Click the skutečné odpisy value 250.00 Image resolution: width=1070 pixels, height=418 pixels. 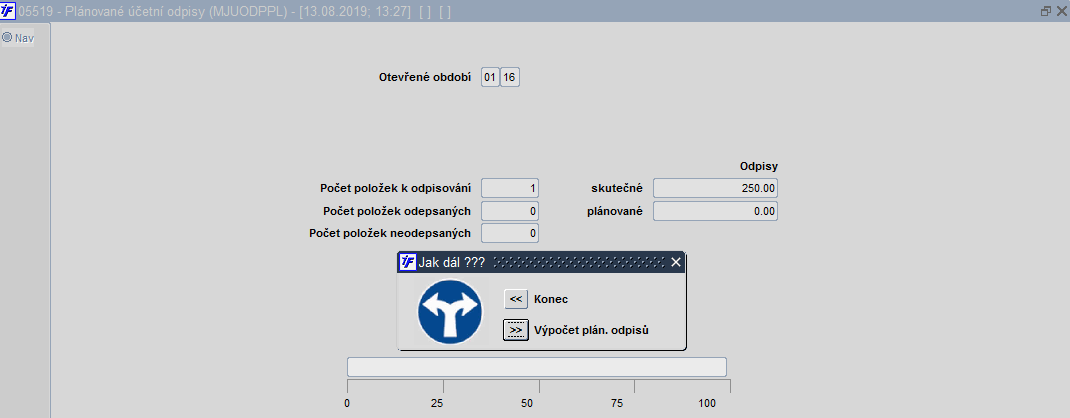[715, 188]
